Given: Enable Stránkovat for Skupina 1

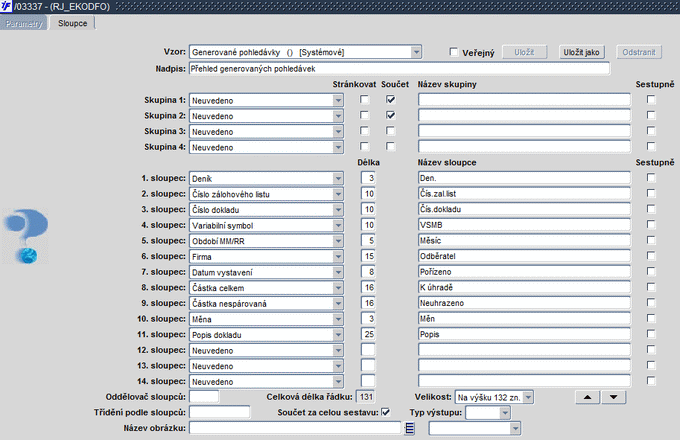Looking at the screenshot, I should pyautogui.click(x=364, y=100).
